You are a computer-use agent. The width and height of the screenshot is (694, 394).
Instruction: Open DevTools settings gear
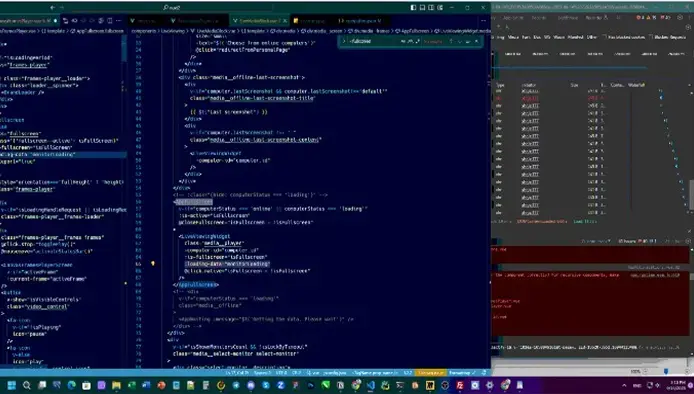pyautogui.click(x=680, y=18)
